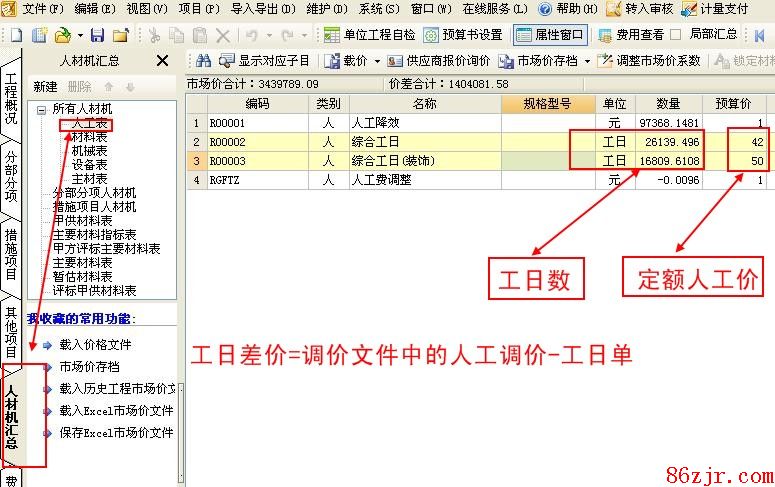Image resolution: width=775 pixels, height=487 pixels.
Task: Switch to the 分部分项 side tab
Action: (10, 177)
